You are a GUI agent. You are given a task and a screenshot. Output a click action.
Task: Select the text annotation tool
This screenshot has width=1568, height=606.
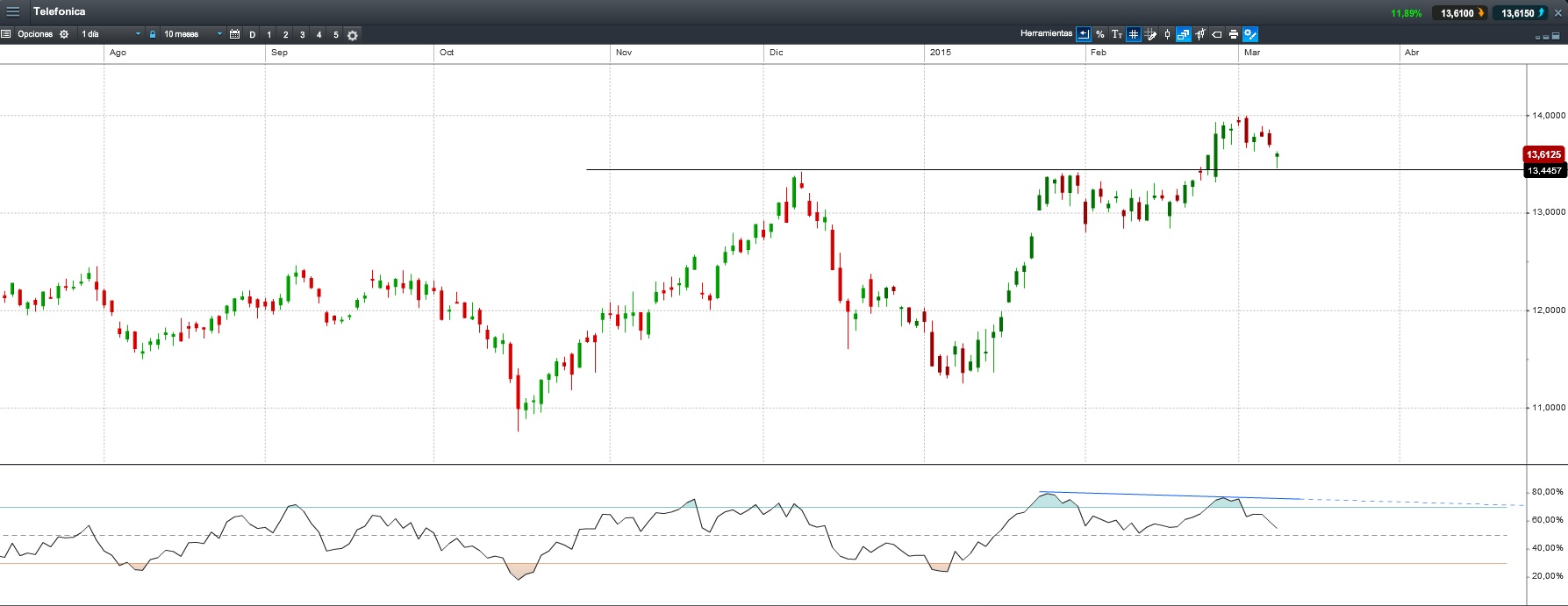(x=1117, y=34)
